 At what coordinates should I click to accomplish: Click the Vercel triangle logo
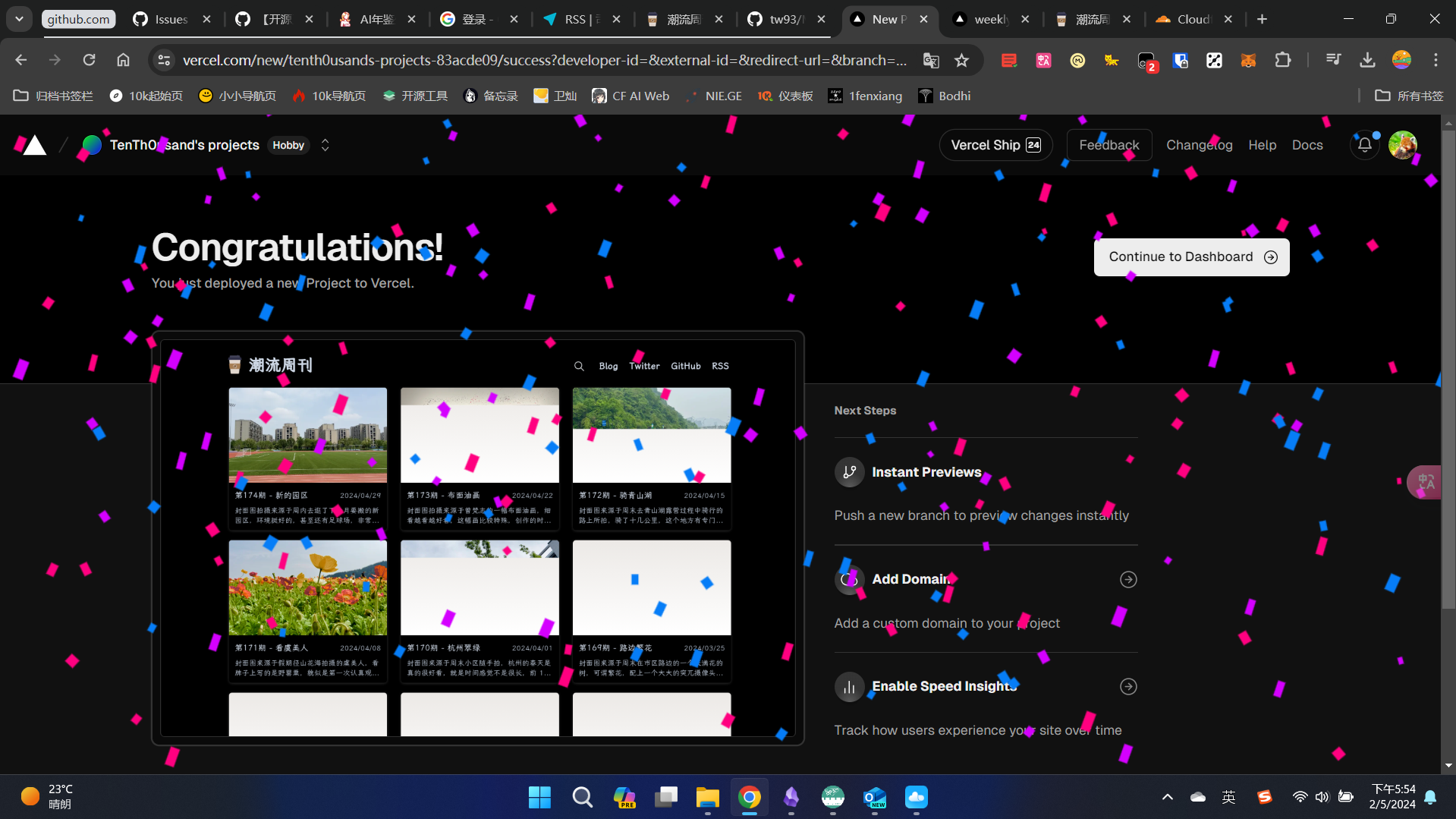pos(34,145)
